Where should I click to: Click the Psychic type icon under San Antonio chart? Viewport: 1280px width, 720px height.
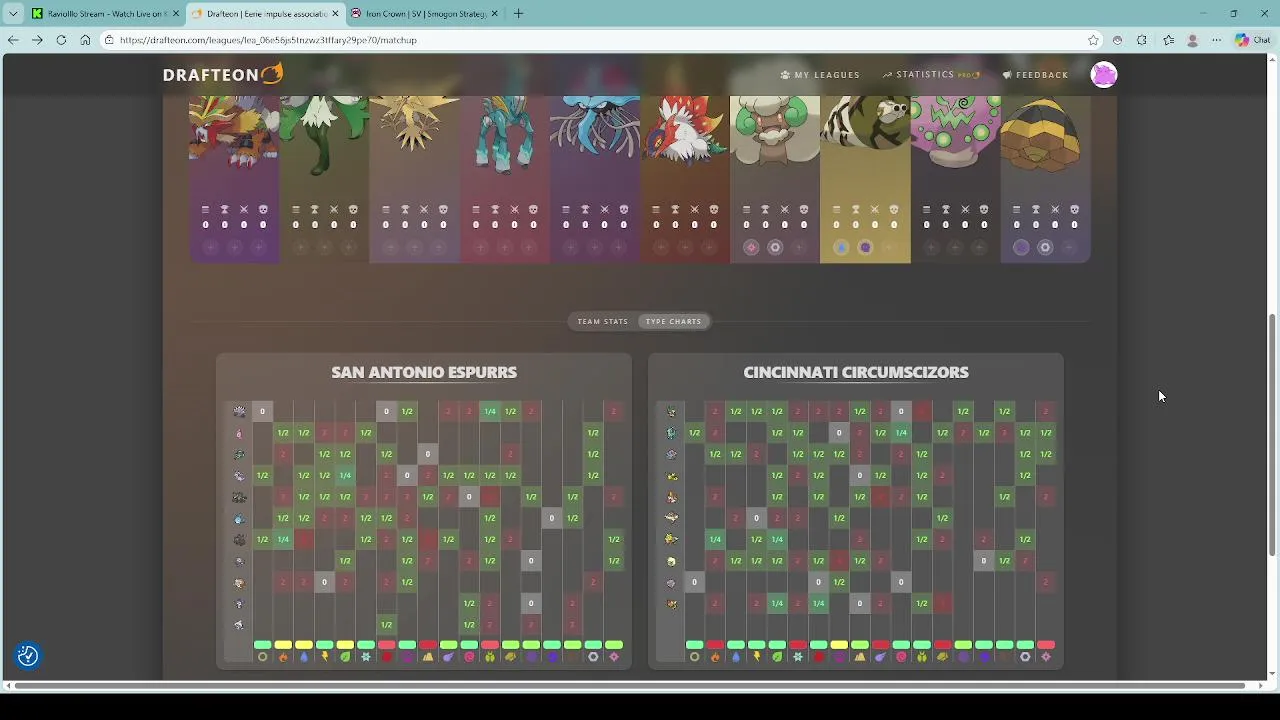point(469,657)
